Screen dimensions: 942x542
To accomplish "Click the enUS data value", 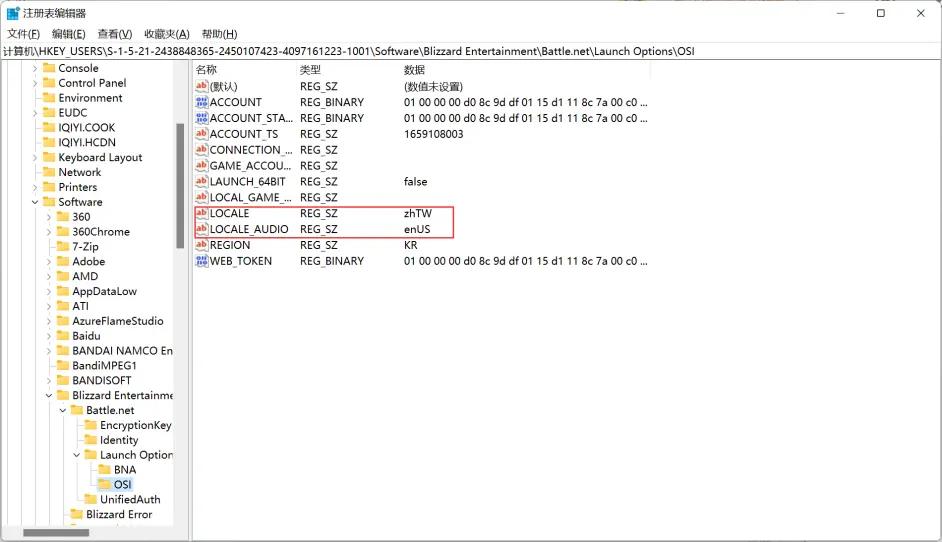I will tap(417, 229).
